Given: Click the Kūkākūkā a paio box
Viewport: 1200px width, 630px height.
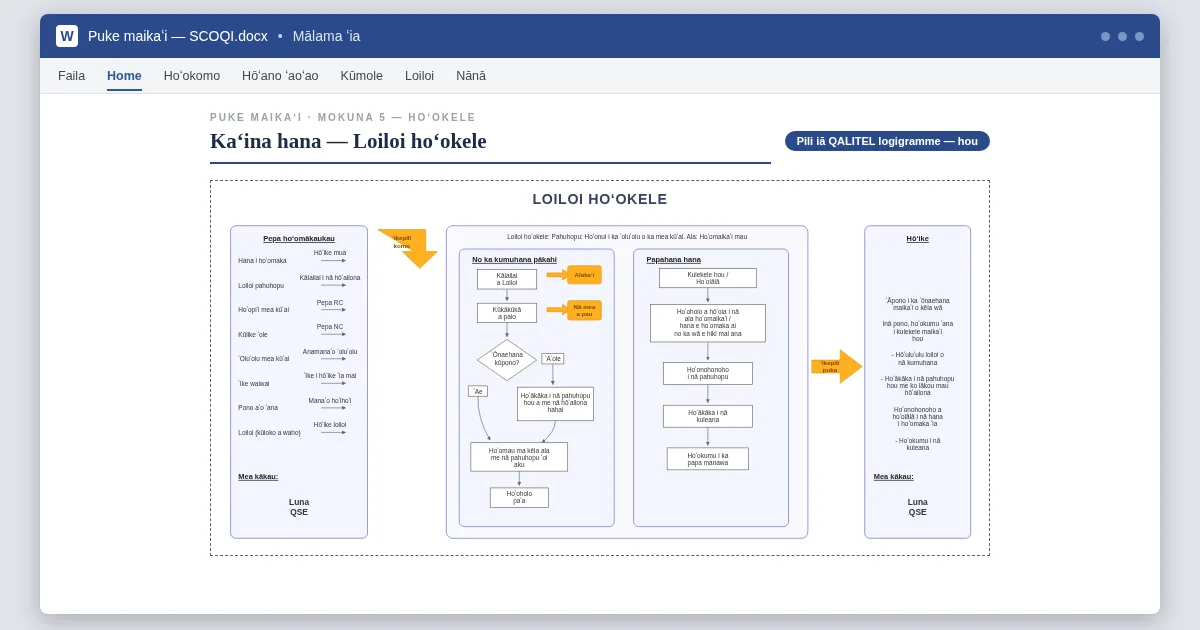Looking at the screenshot, I should pos(507,313).
